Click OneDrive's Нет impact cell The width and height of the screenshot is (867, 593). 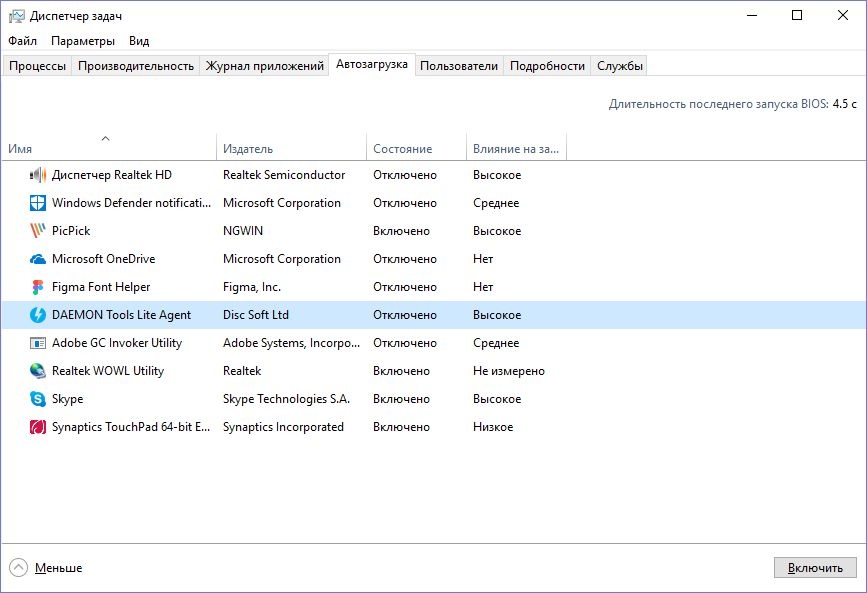point(483,259)
